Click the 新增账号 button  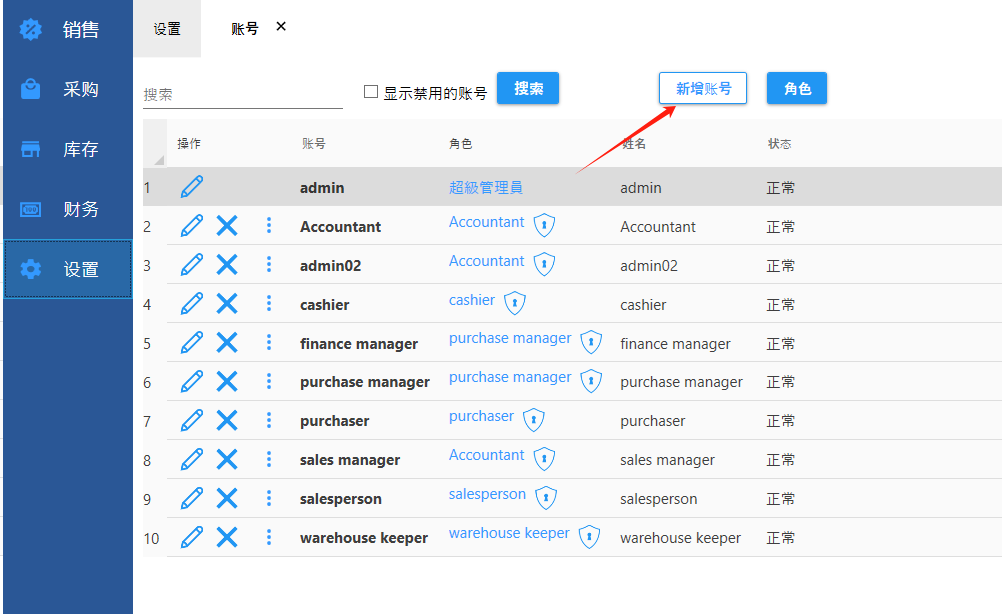(x=703, y=88)
